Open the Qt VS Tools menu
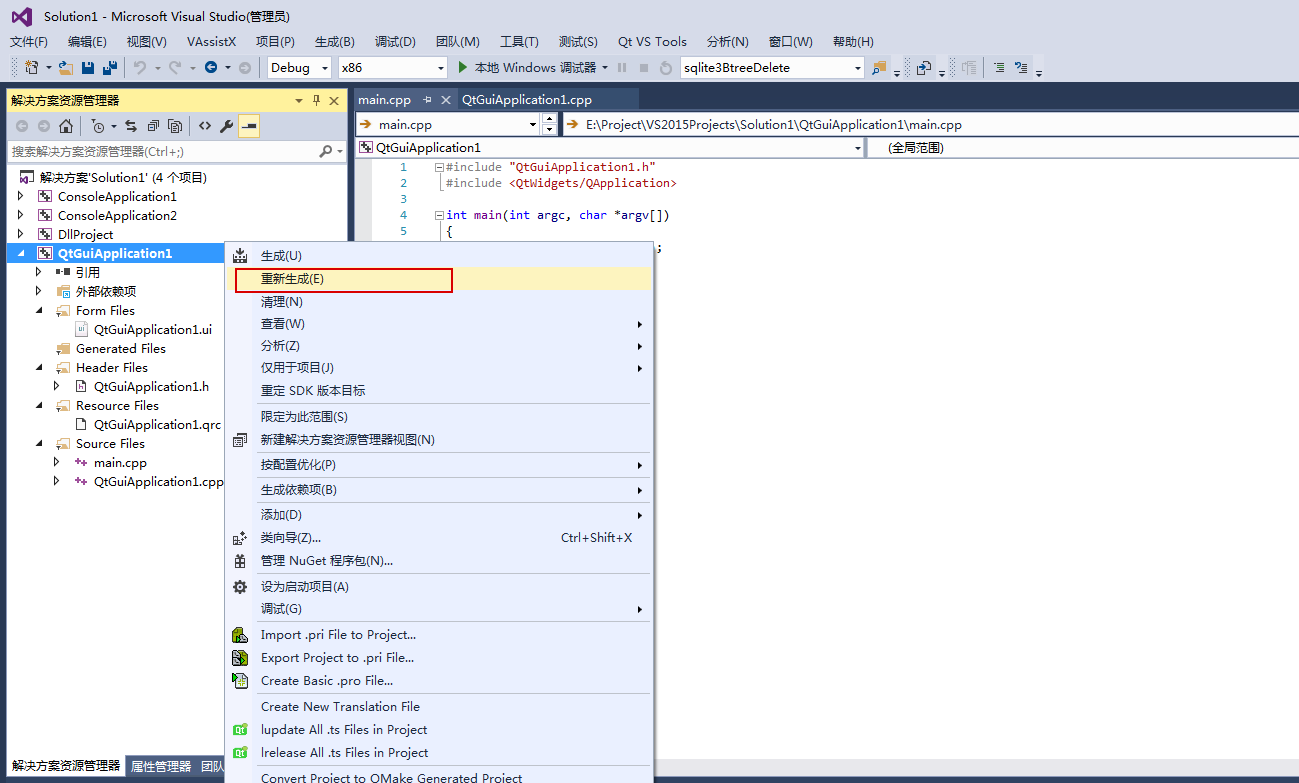1299x783 pixels. click(x=652, y=41)
